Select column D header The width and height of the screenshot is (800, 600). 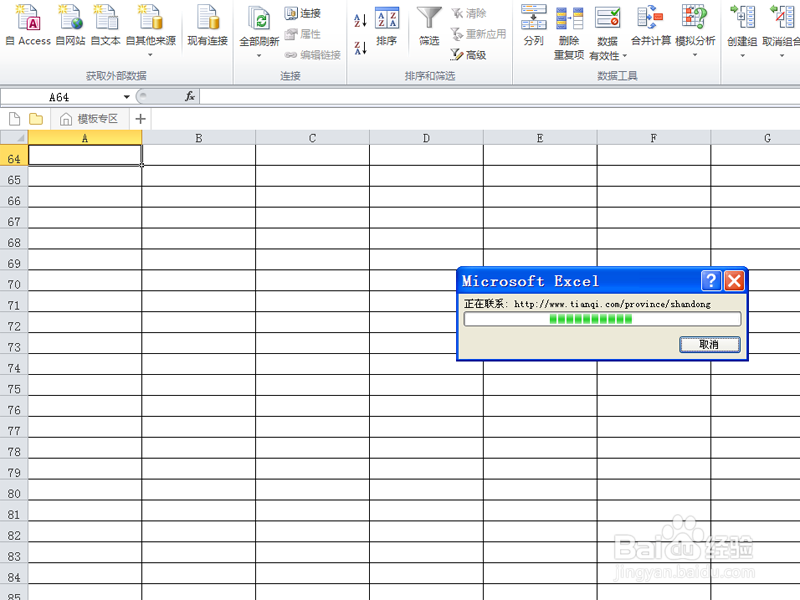(426, 138)
